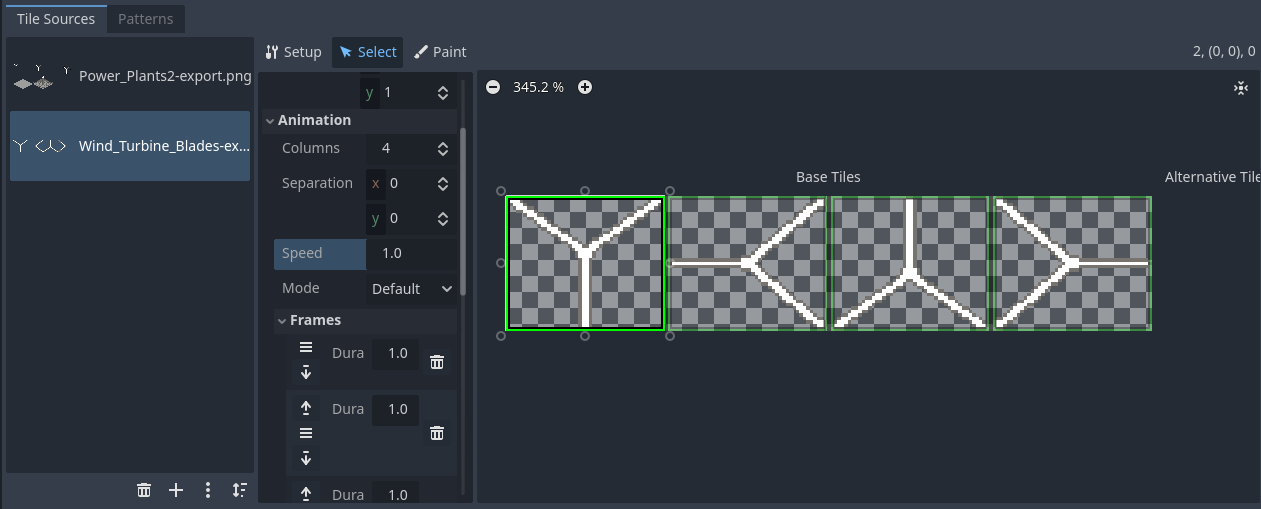Edit the third frame's duration field
Viewport: 1261px width, 509px height.
click(x=396, y=493)
